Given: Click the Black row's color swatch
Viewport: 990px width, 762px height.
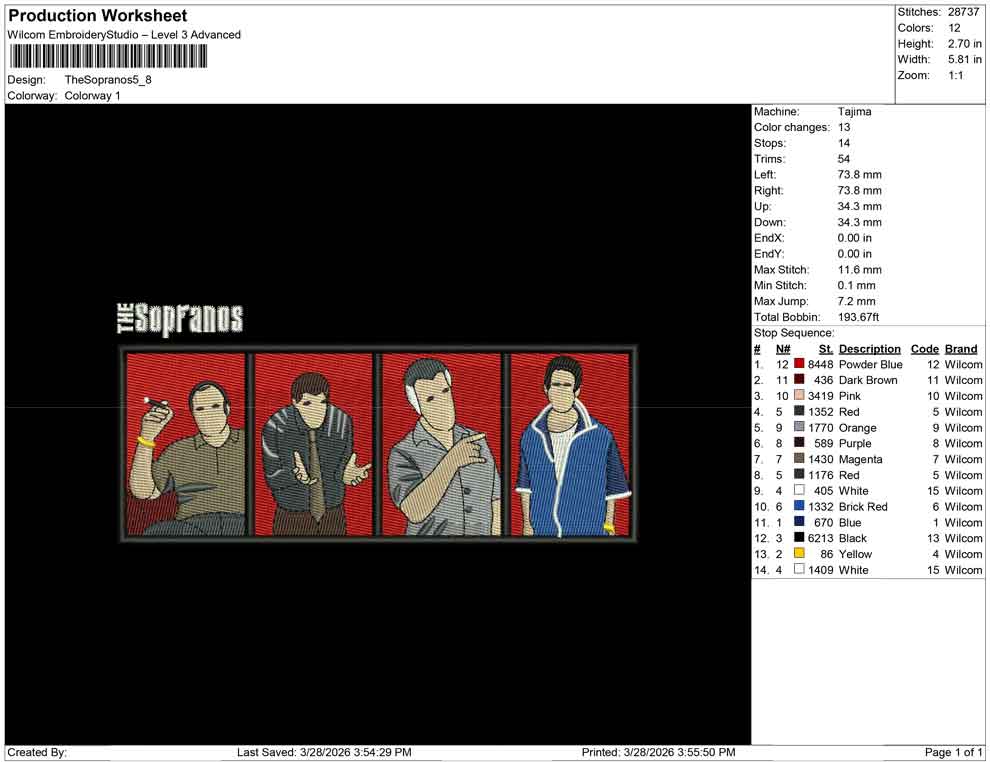Looking at the screenshot, I should coord(799,537).
